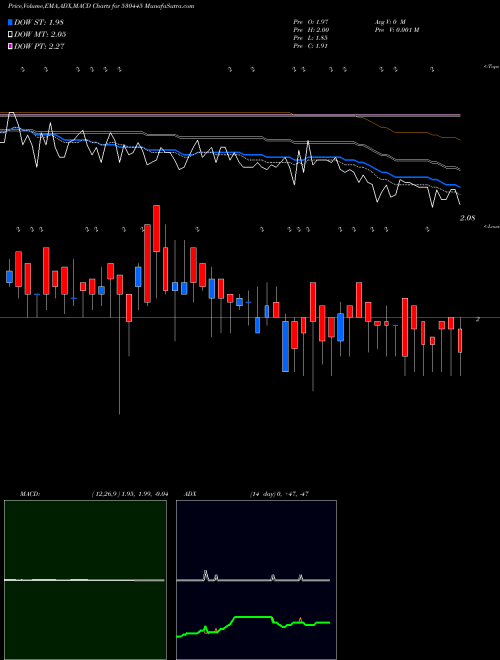Click the 'Pre O: 1.97' value
Viewport: 500px width, 660px height.
[x=311, y=21]
